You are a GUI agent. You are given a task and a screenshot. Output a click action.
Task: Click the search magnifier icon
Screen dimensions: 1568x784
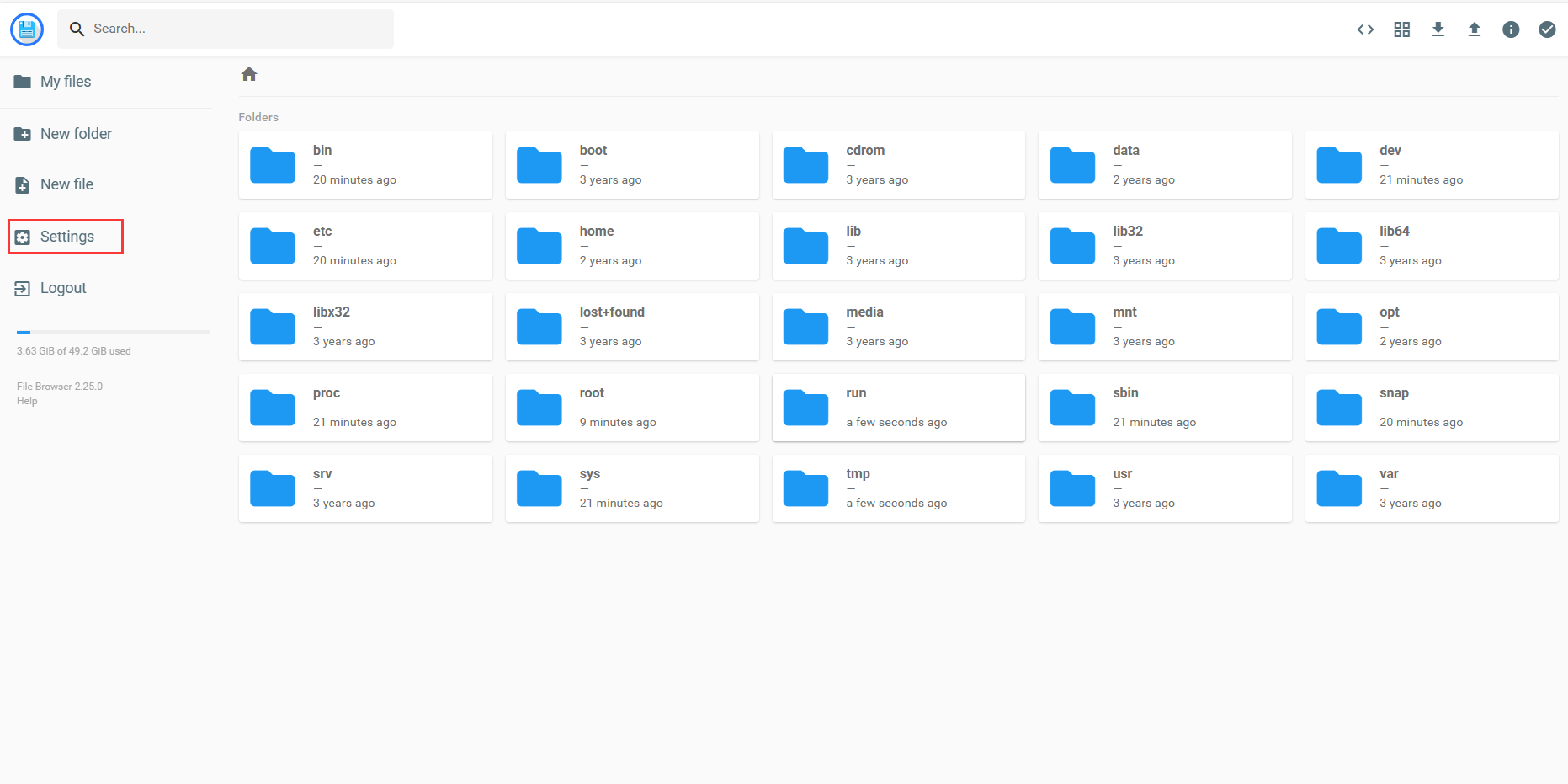tap(77, 29)
